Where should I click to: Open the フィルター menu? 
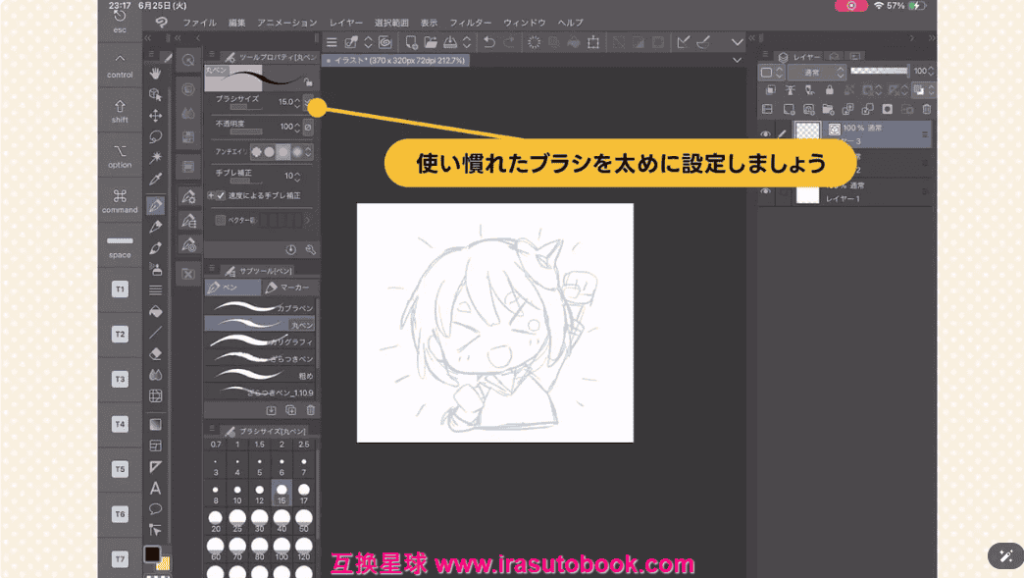(x=470, y=22)
